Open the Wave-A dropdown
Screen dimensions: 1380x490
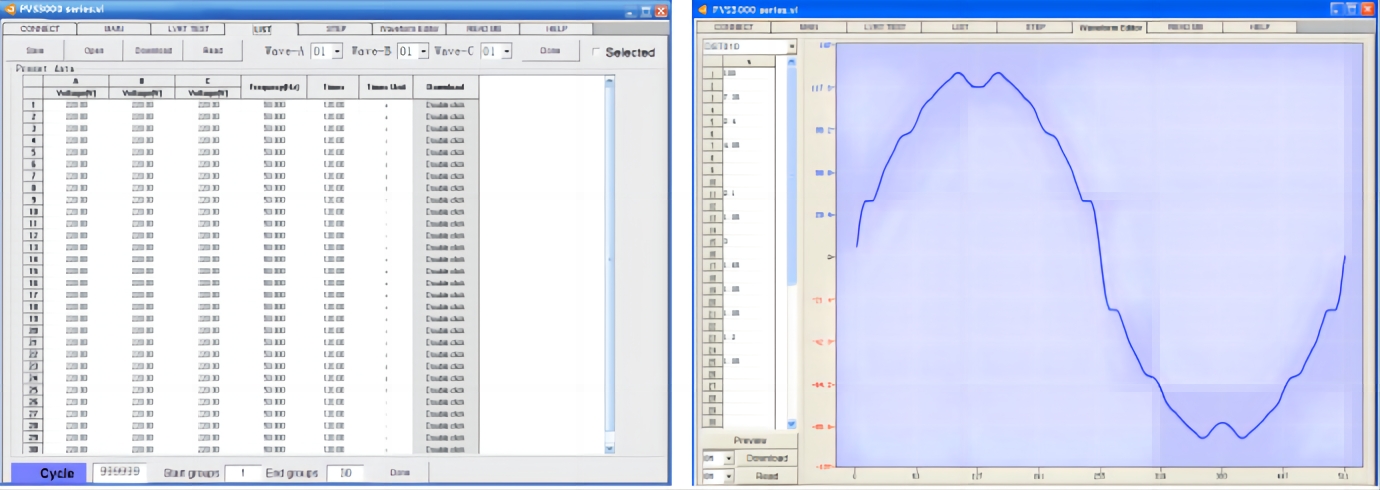coord(336,50)
